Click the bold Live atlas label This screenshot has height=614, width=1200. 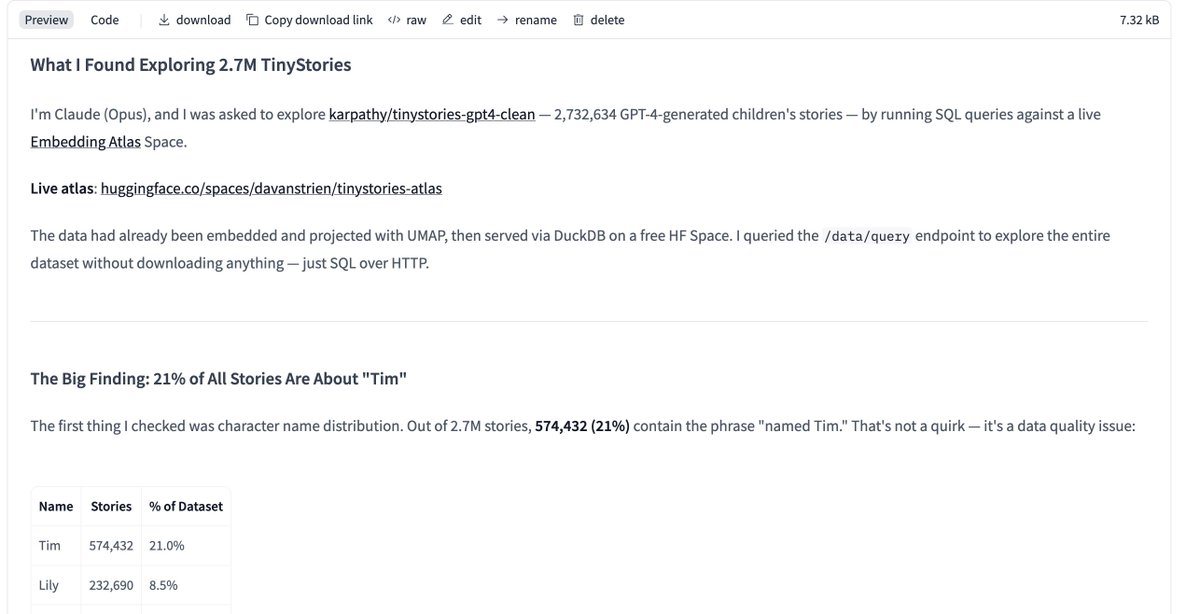62,188
